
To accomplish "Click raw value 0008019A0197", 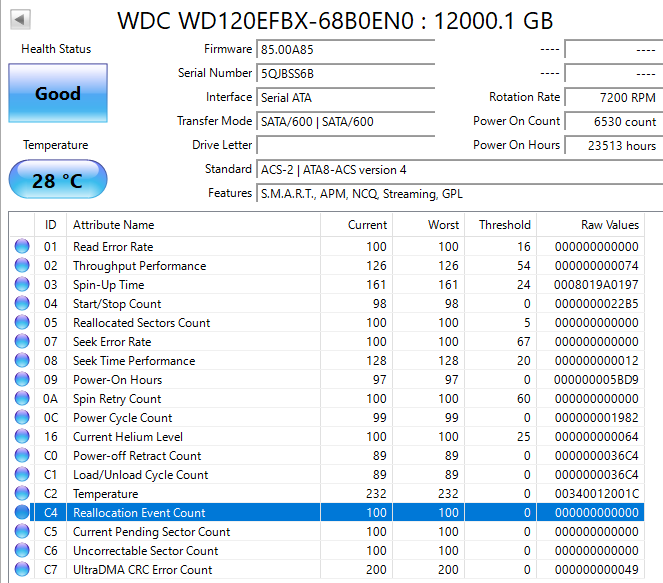I will tap(596, 285).
